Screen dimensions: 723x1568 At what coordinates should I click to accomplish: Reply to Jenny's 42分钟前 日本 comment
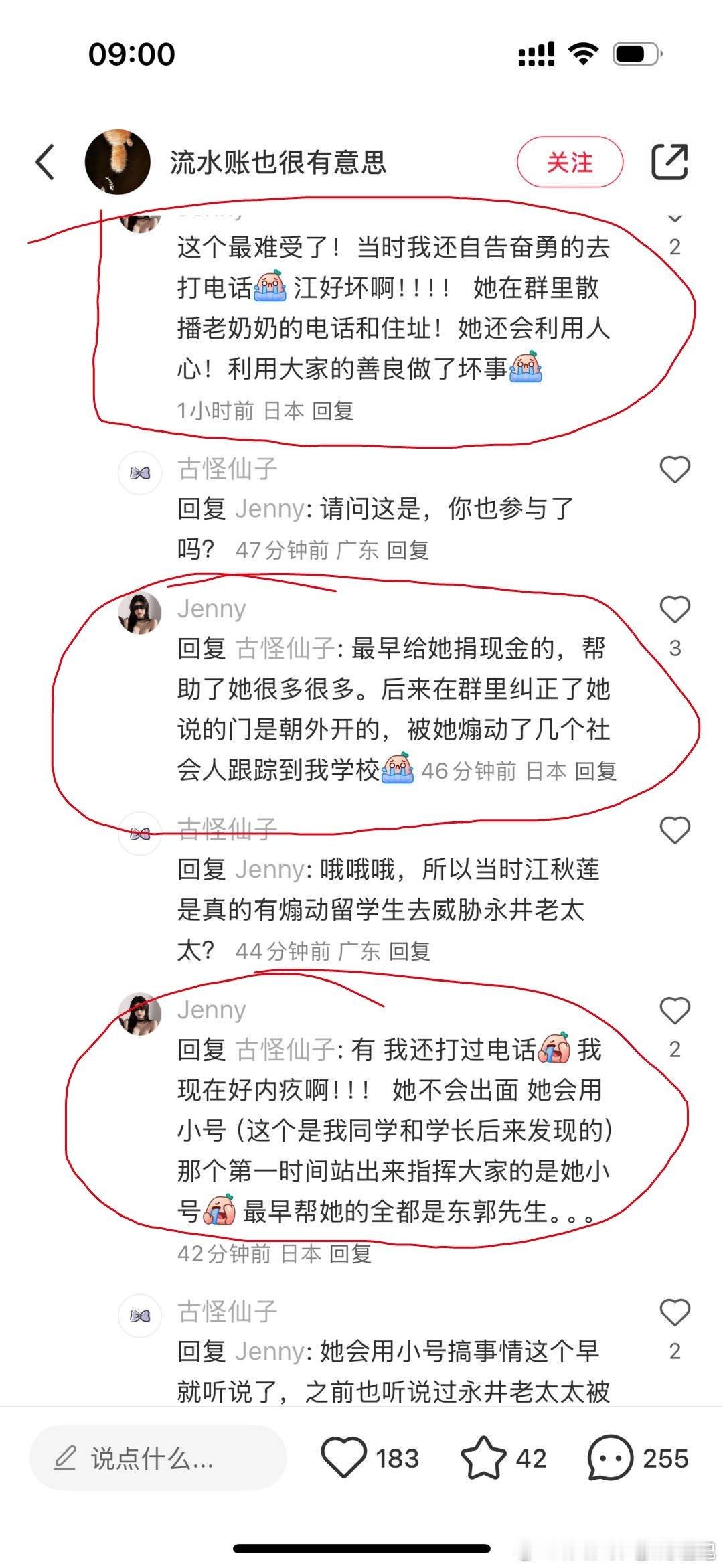[x=350, y=1253]
